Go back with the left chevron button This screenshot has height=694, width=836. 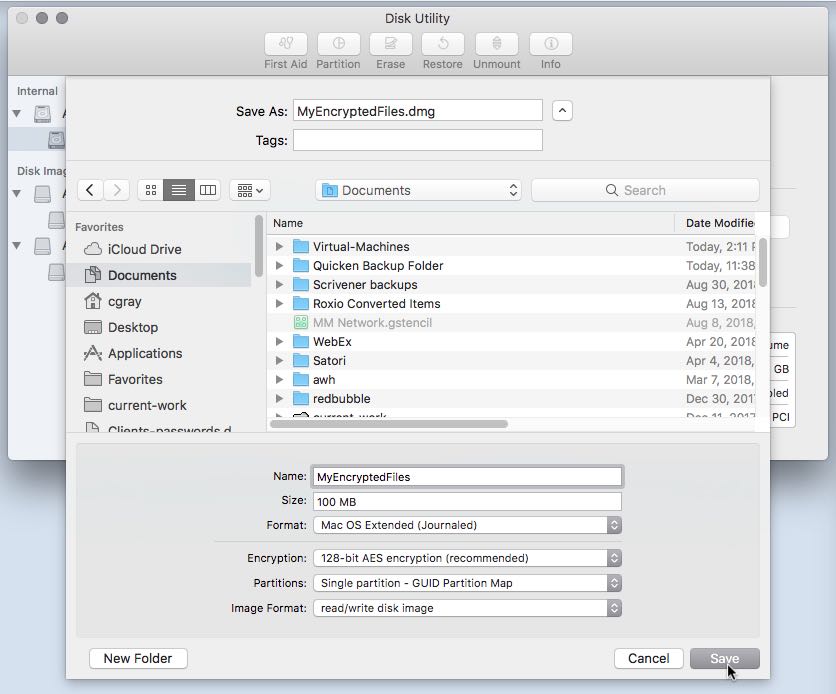tap(90, 190)
